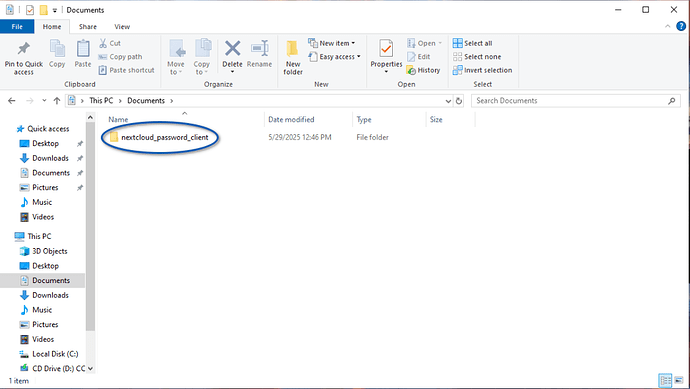Click Copy path in Clipboard group

(x=120, y=57)
